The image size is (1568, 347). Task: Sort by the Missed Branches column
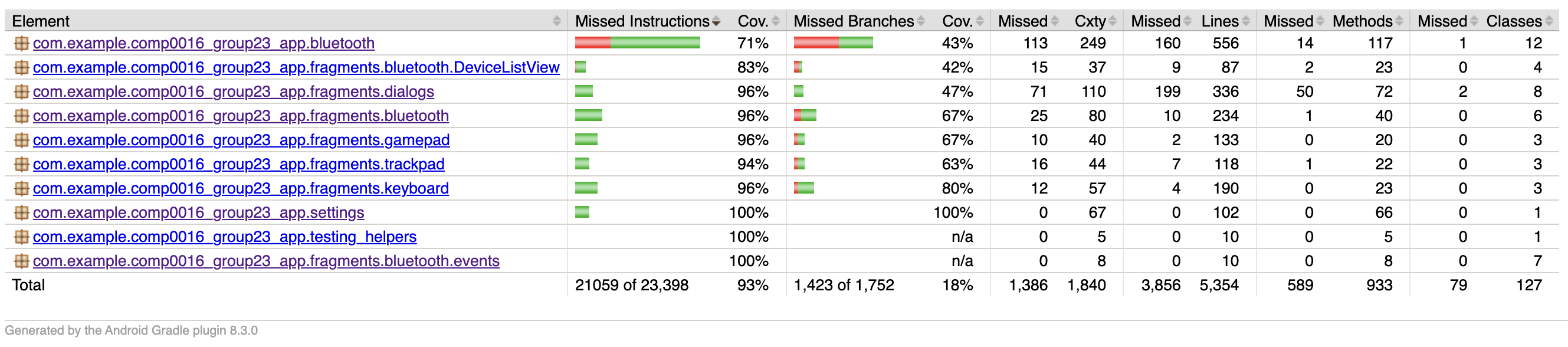pos(854,21)
